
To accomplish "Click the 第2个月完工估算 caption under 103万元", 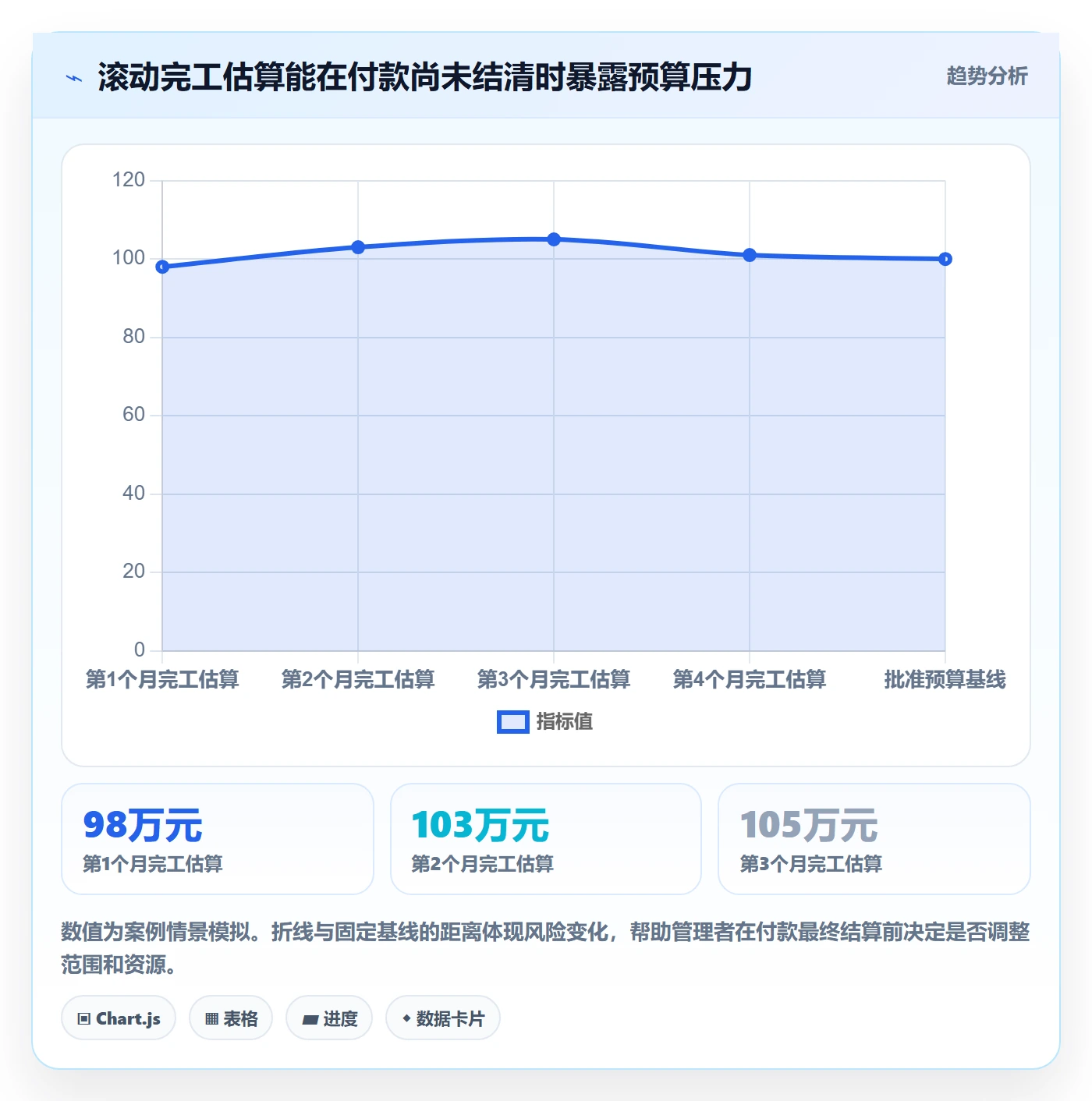I will pos(482,864).
